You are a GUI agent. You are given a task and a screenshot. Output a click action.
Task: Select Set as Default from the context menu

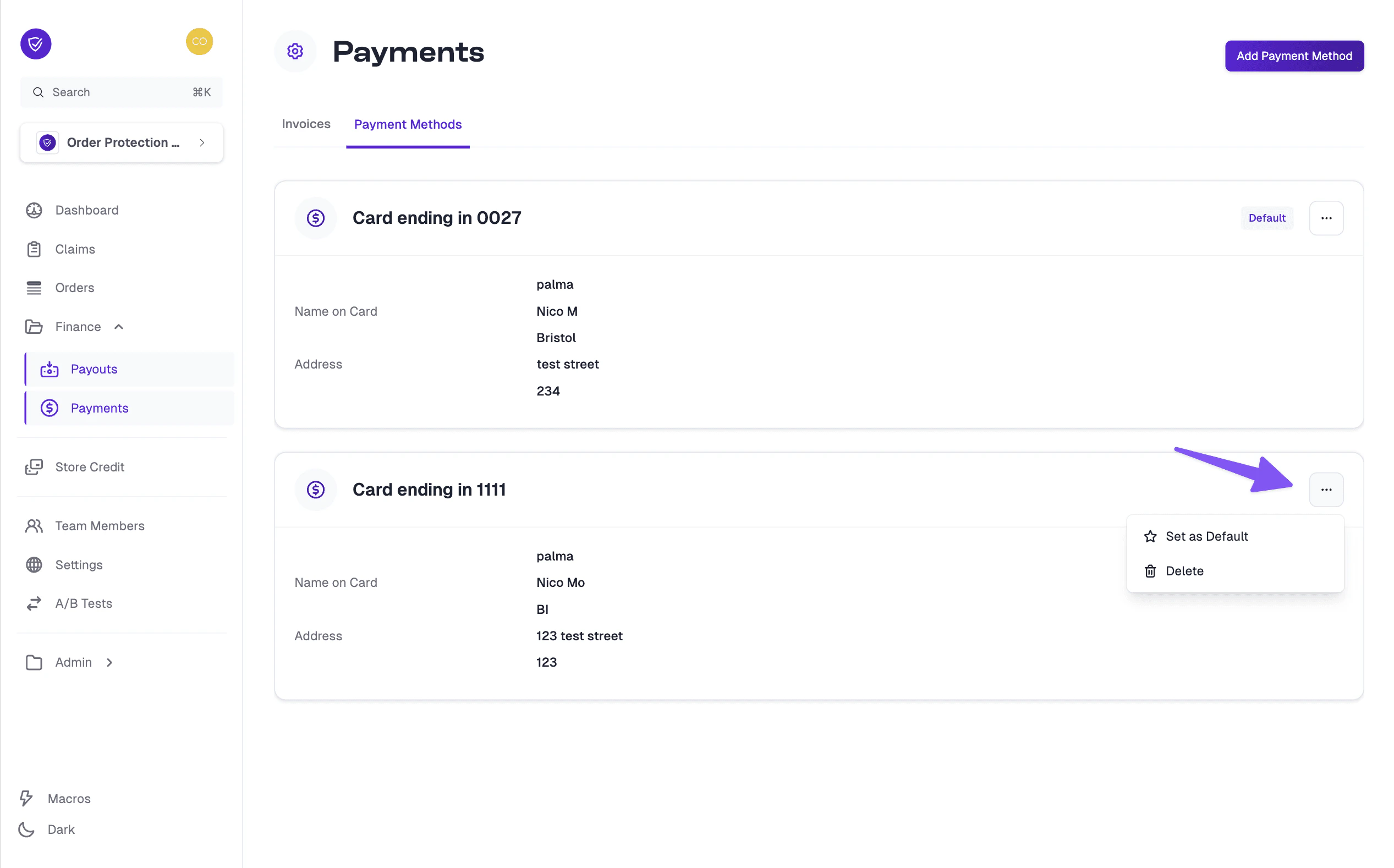[1206, 536]
